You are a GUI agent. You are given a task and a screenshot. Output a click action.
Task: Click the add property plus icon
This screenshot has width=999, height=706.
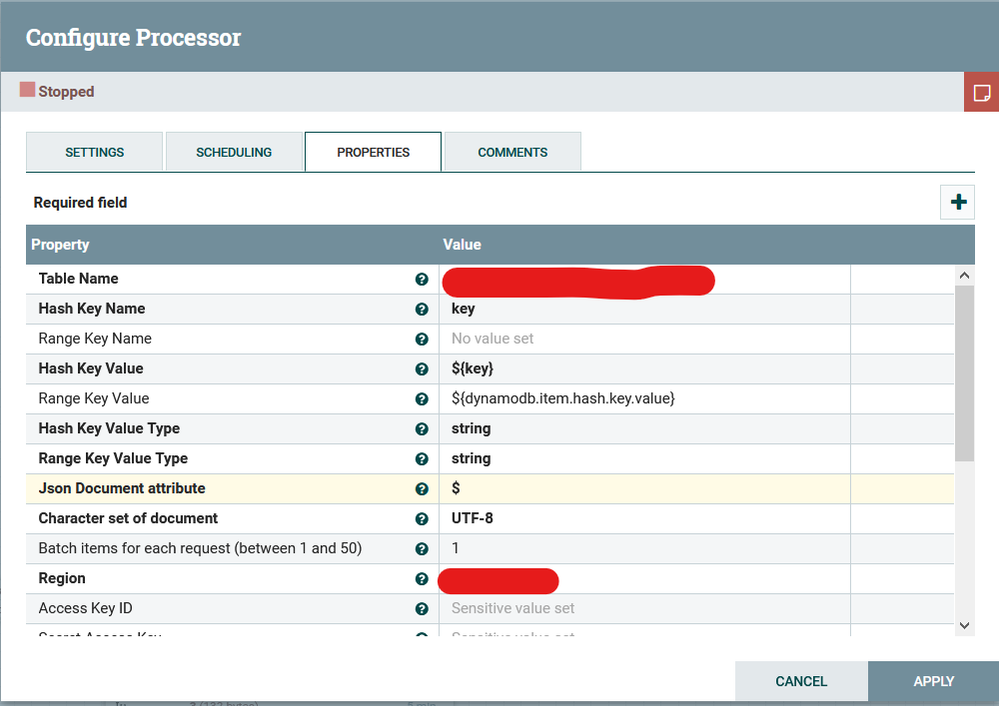(958, 202)
